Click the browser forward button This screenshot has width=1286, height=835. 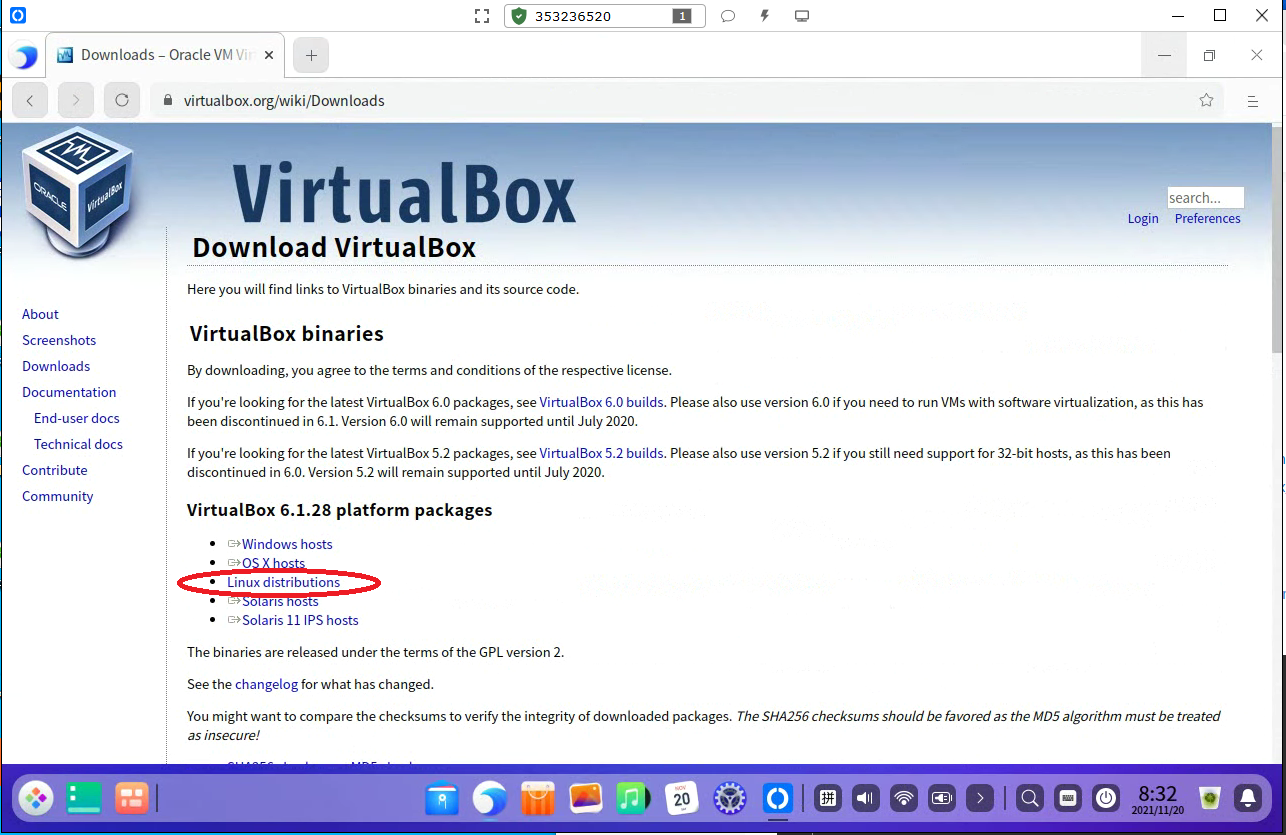click(x=76, y=100)
